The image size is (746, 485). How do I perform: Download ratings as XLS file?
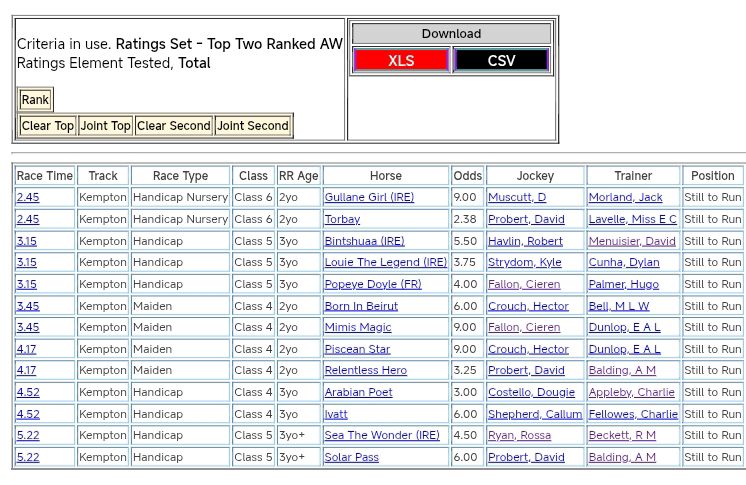[401, 60]
